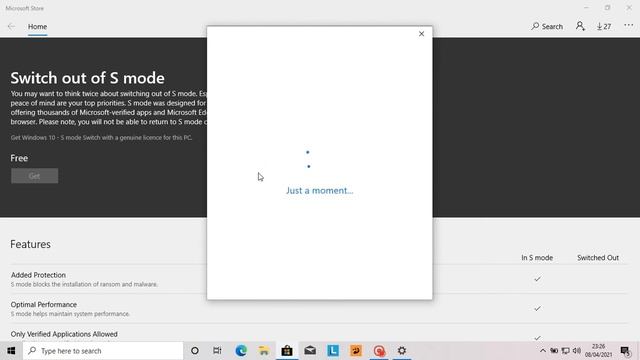The width and height of the screenshot is (640, 360).
Task: Click the Get Windows 10 S mode Switch licence text
Action: (101, 138)
